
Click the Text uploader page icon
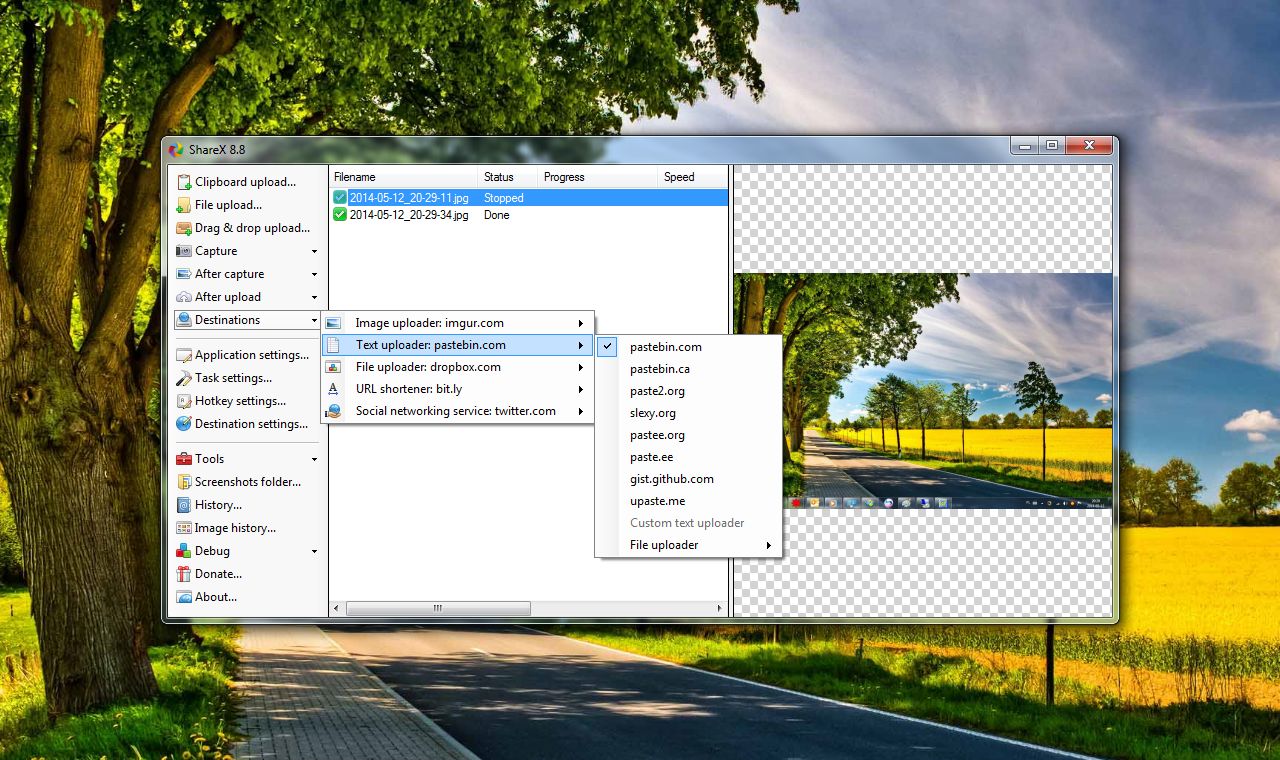click(334, 345)
